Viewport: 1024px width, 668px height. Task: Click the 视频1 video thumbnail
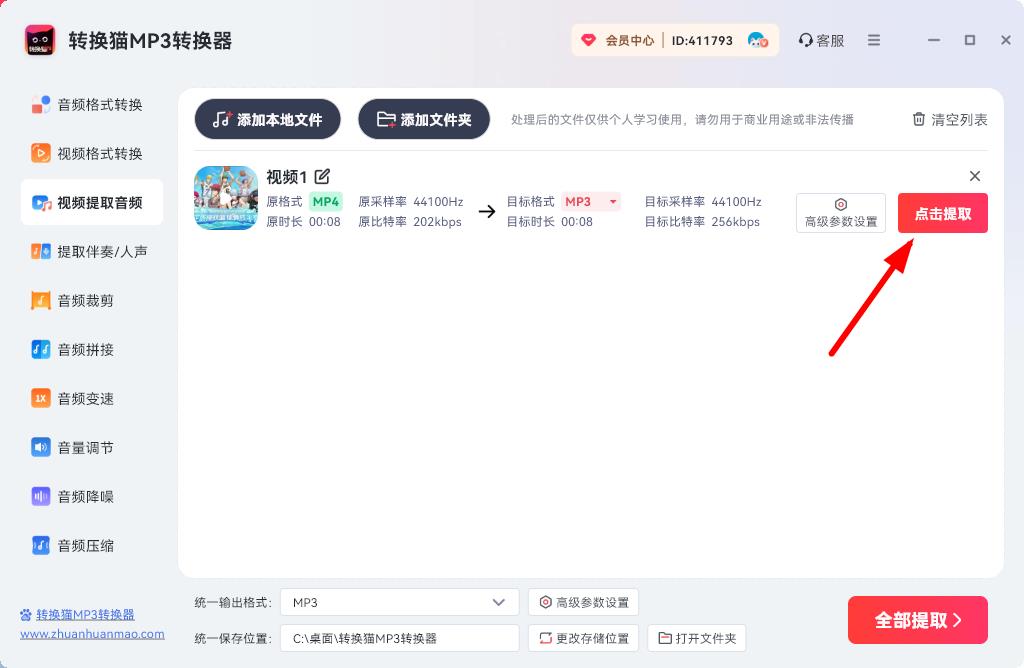226,197
